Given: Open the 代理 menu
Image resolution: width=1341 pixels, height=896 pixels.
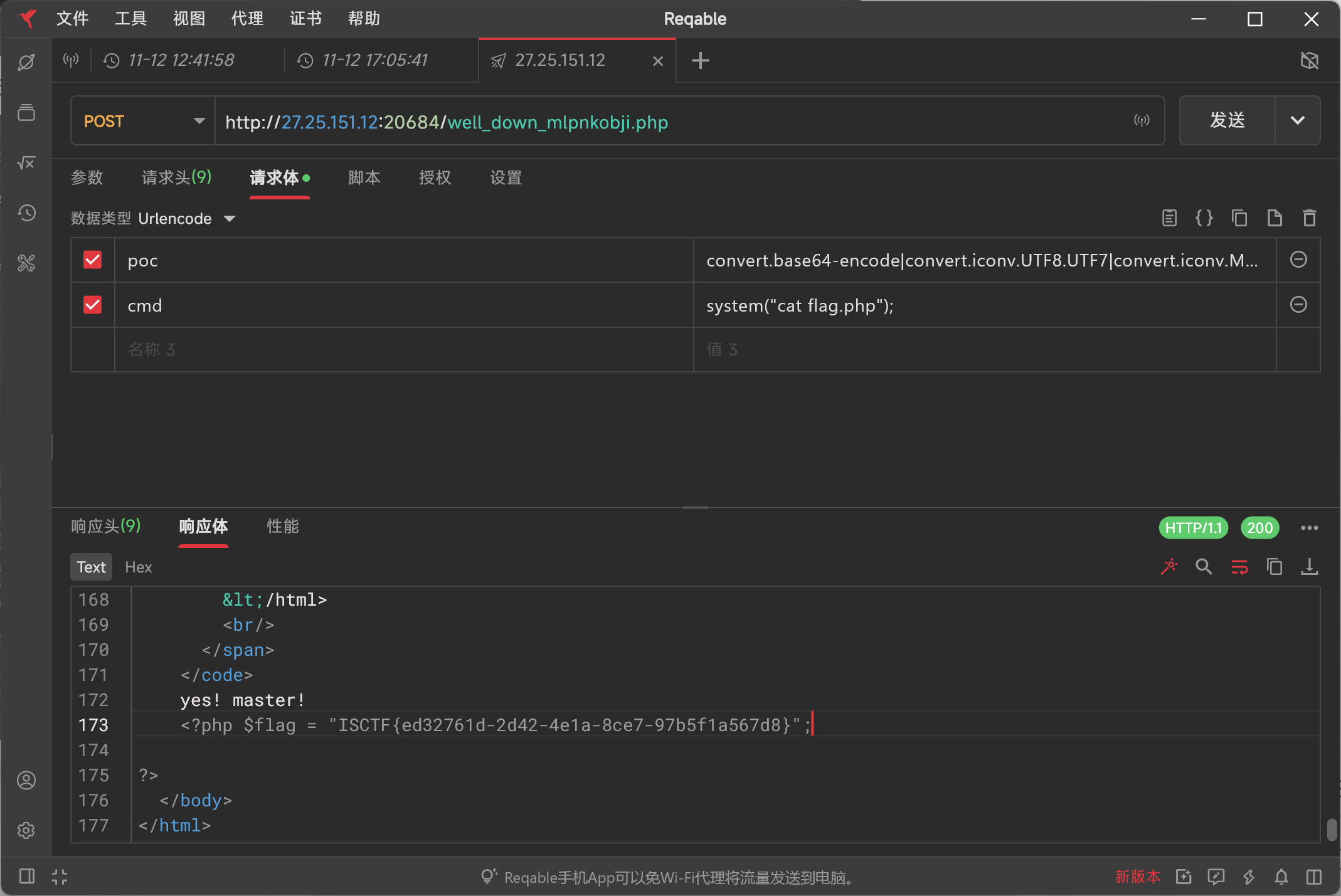Looking at the screenshot, I should click(x=247, y=19).
